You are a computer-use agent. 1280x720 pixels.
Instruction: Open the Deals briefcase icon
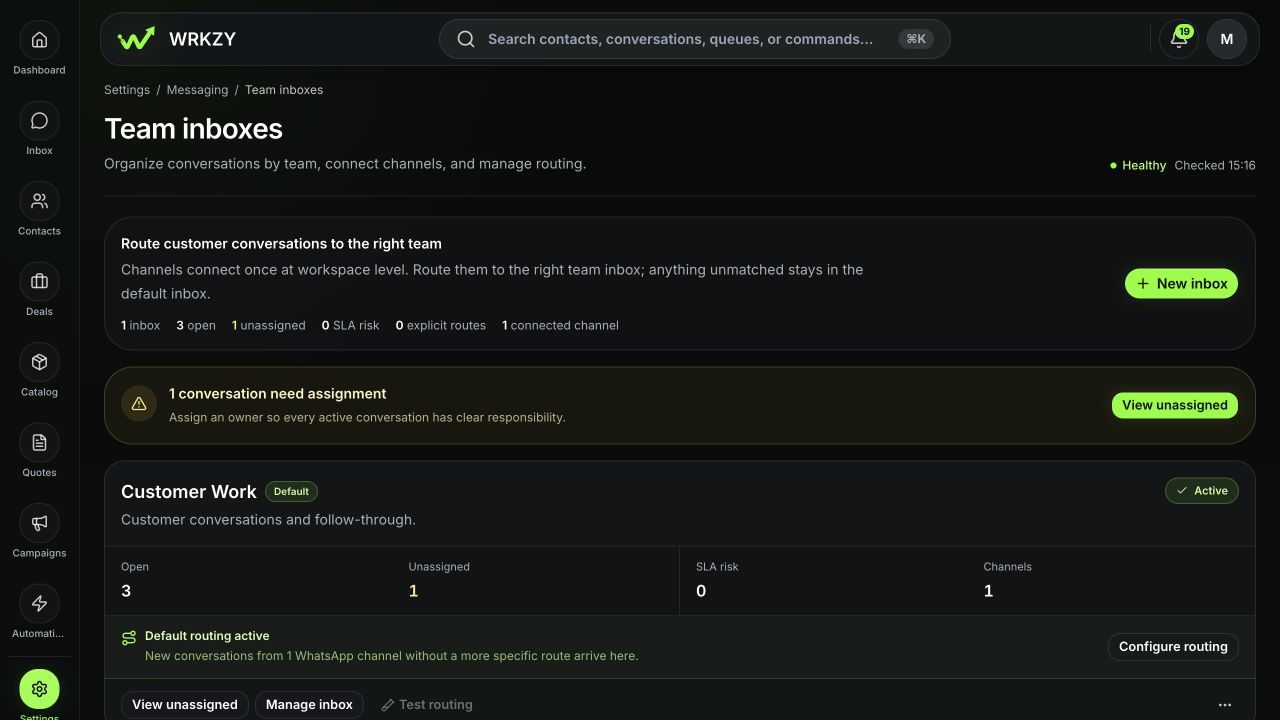click(x=39, y=282)
